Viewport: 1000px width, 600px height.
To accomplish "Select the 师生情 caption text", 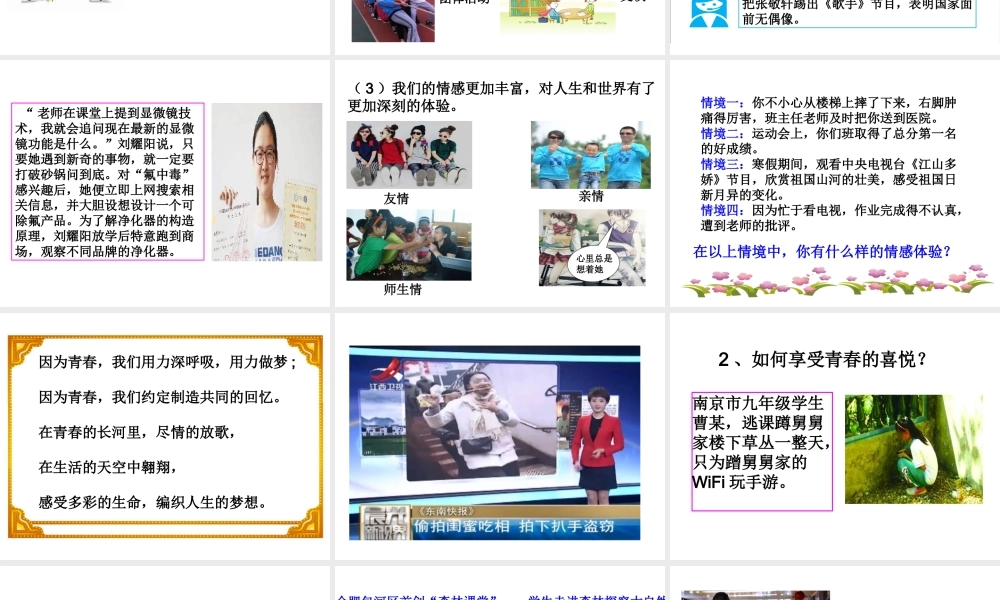I will pyautogui.click(x=402, y=289).
